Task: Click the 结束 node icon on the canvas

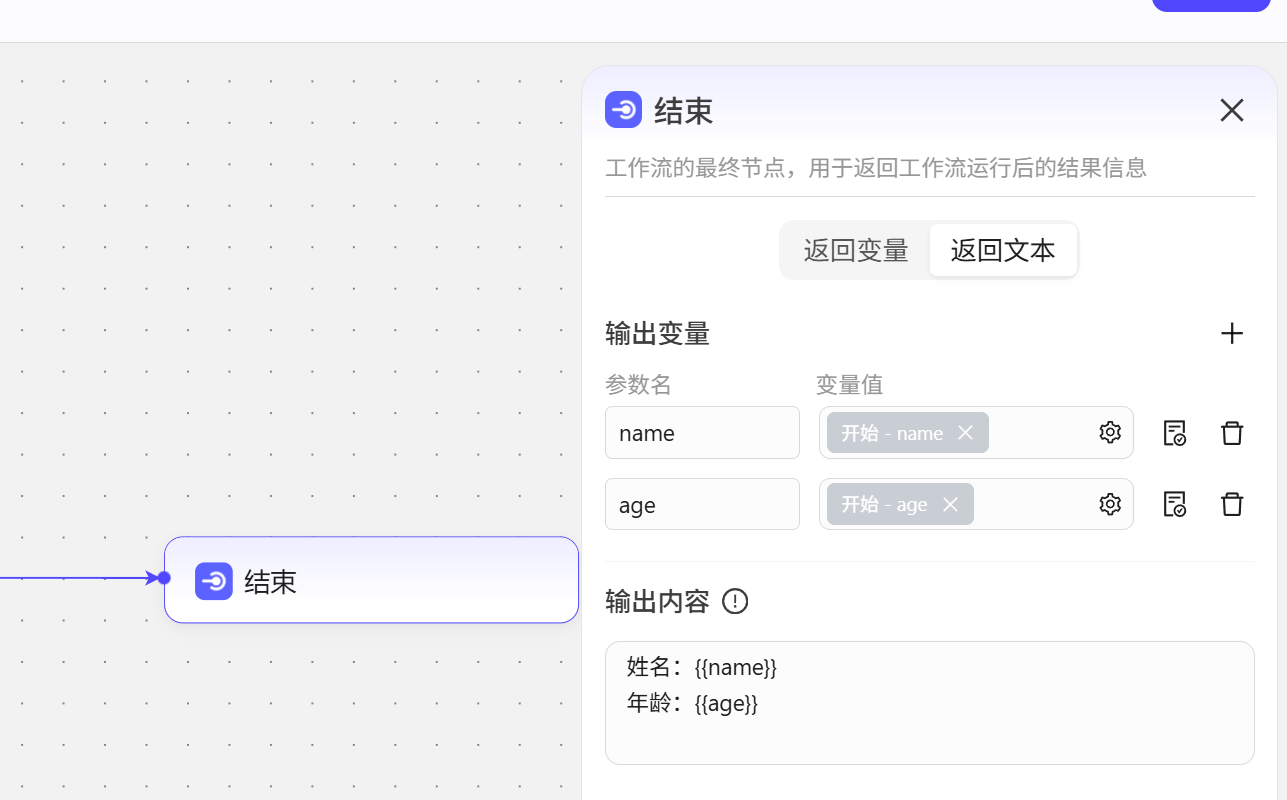Action: [214, 581]
